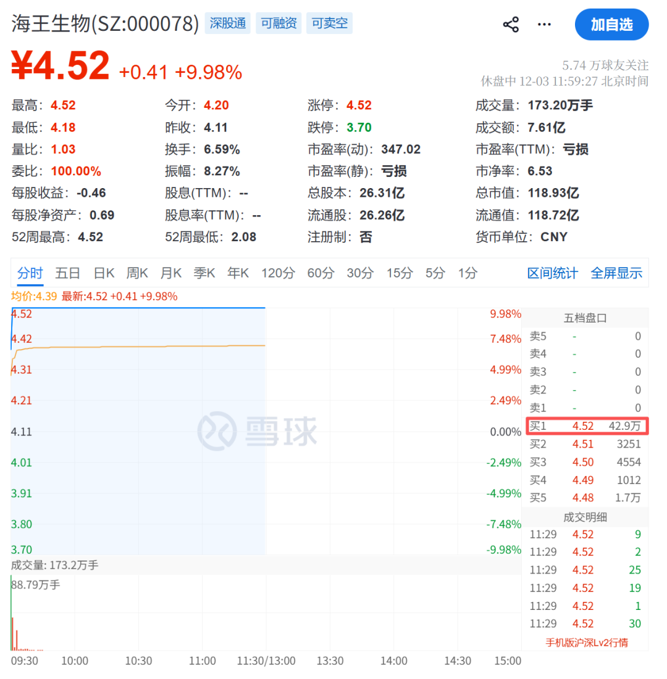Select the 分时 chart tab

[30, 273]
